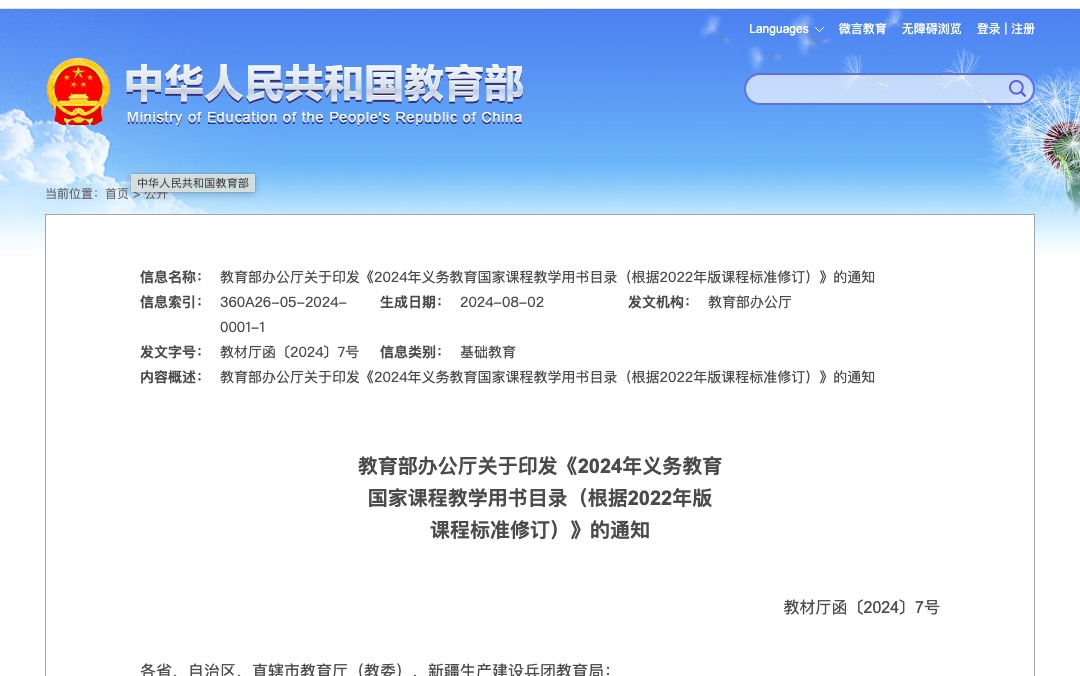Select the 信息类别 label

pyautogui.click(x=411, y=352)
